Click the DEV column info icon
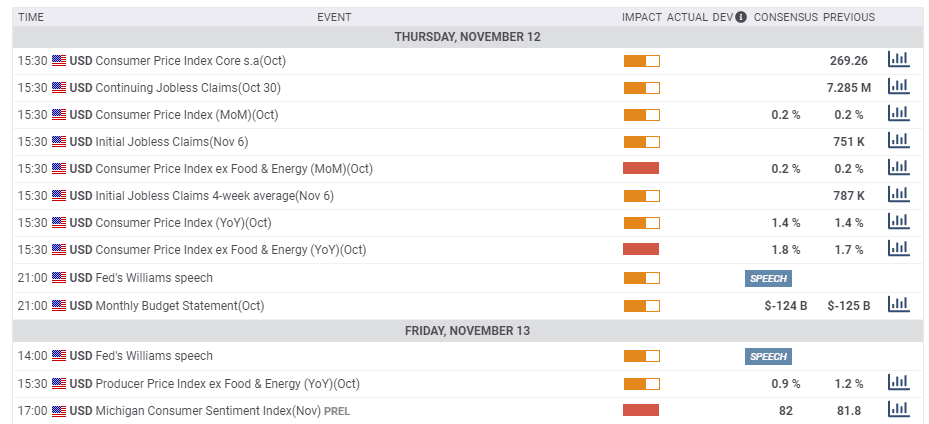Viewport: 929px width, 424px height. [741, 17]
